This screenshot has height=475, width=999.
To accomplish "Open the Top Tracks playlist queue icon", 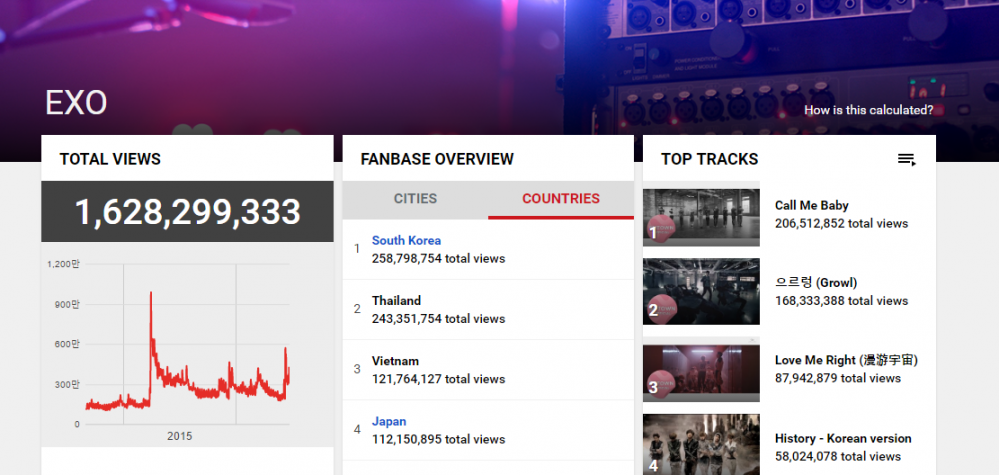I will click(907, 160).
